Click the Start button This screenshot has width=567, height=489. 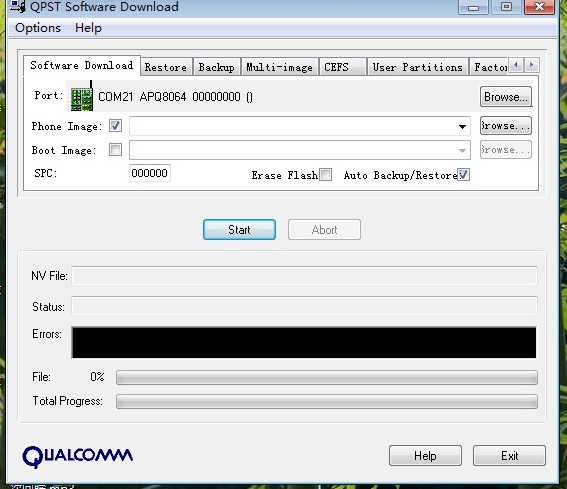(x=239, y=229)
